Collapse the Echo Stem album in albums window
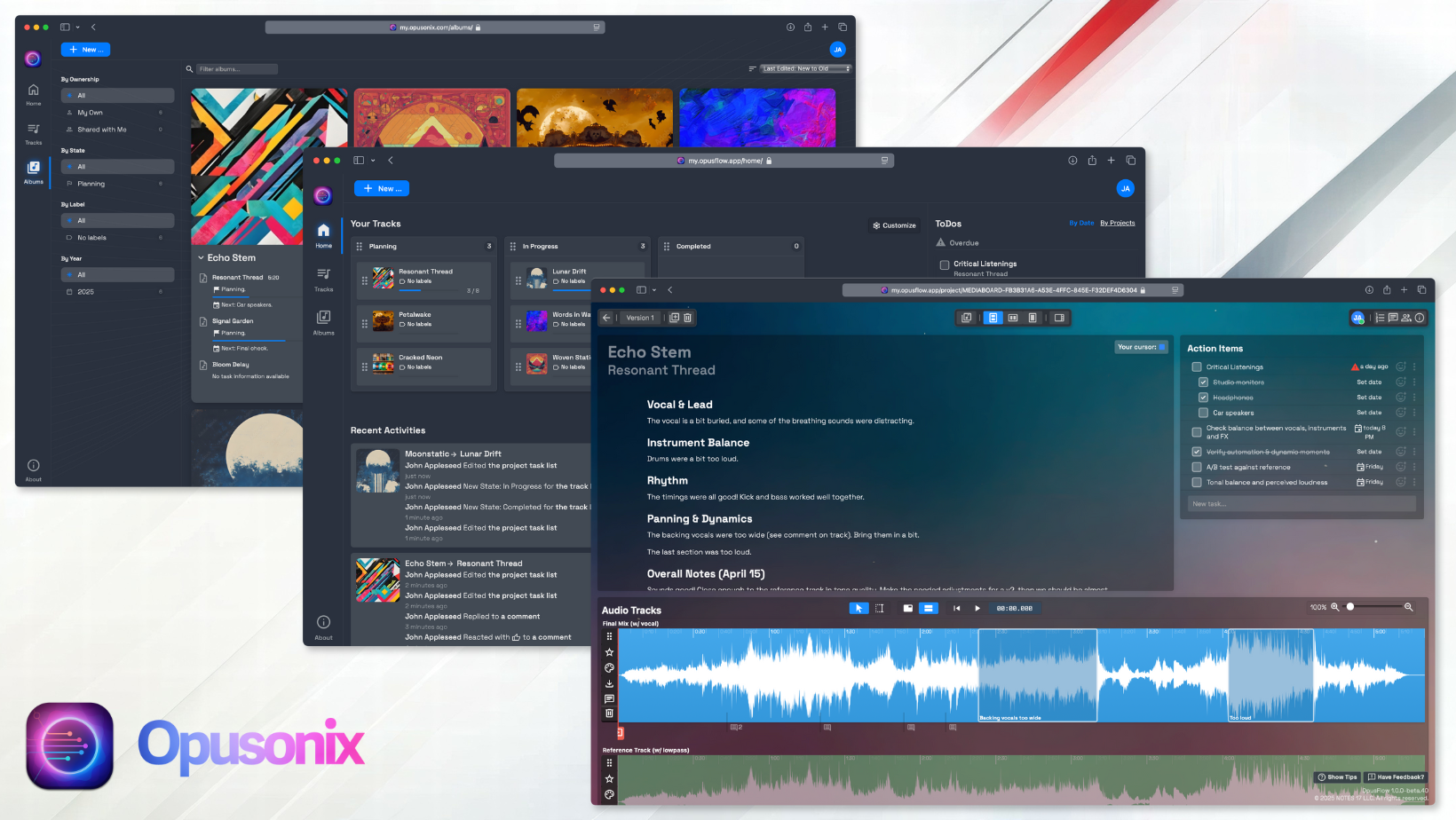Viewport: 1456px width, 820px height. click(x=201, y=257)
